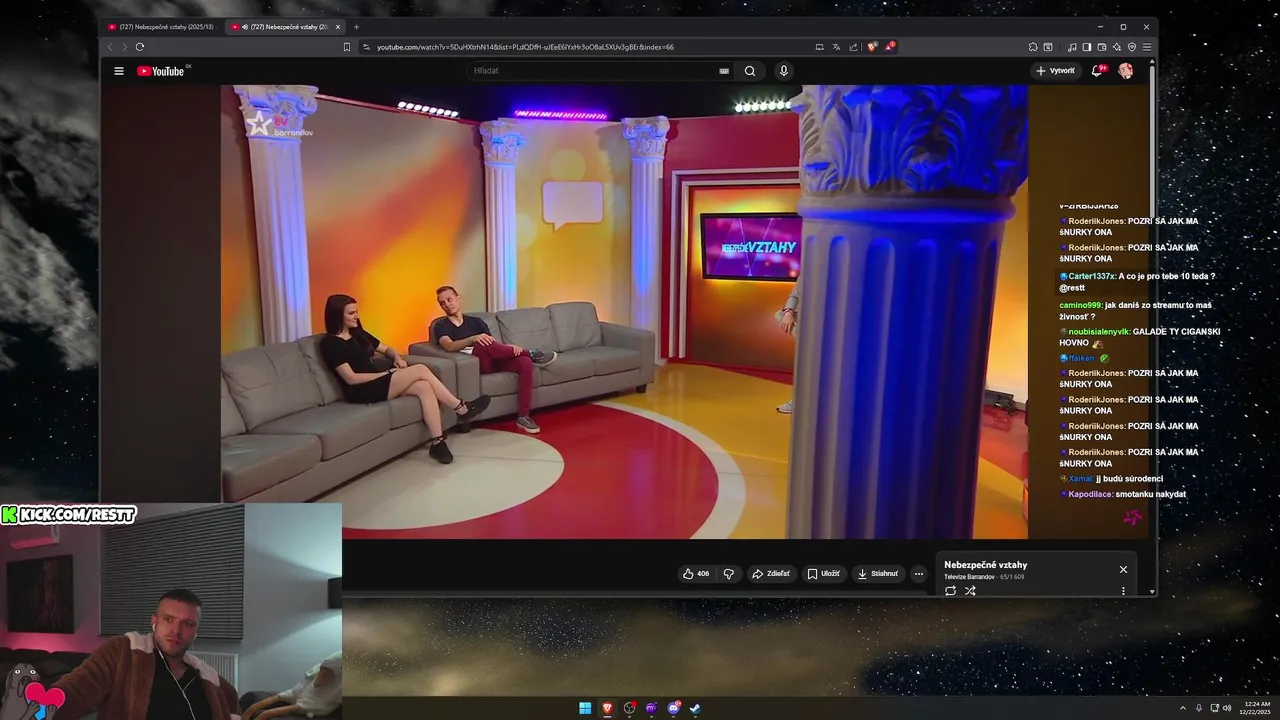The height and width of the screenshot is (720, 1280).
Task: Go back in browser history
Action: click(x=110, y=47)
